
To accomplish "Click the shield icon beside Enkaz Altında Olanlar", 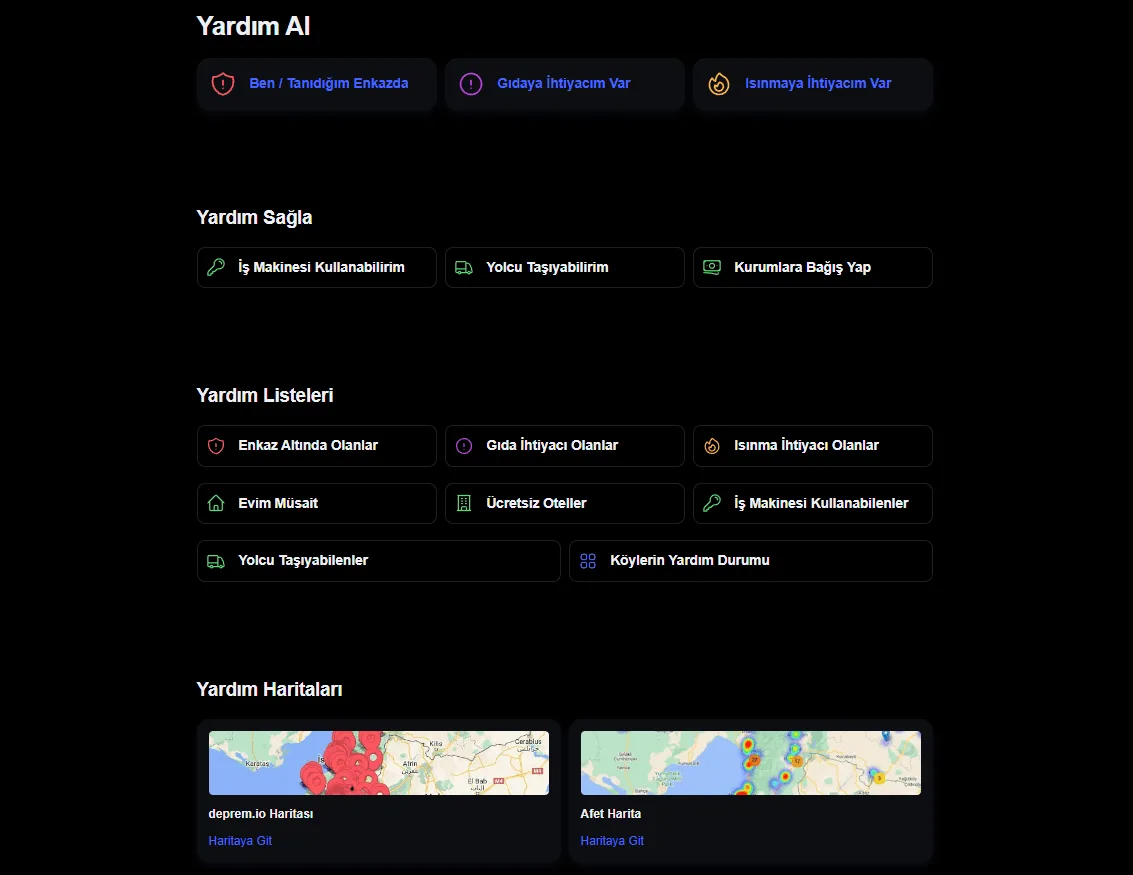I will 216,446.
